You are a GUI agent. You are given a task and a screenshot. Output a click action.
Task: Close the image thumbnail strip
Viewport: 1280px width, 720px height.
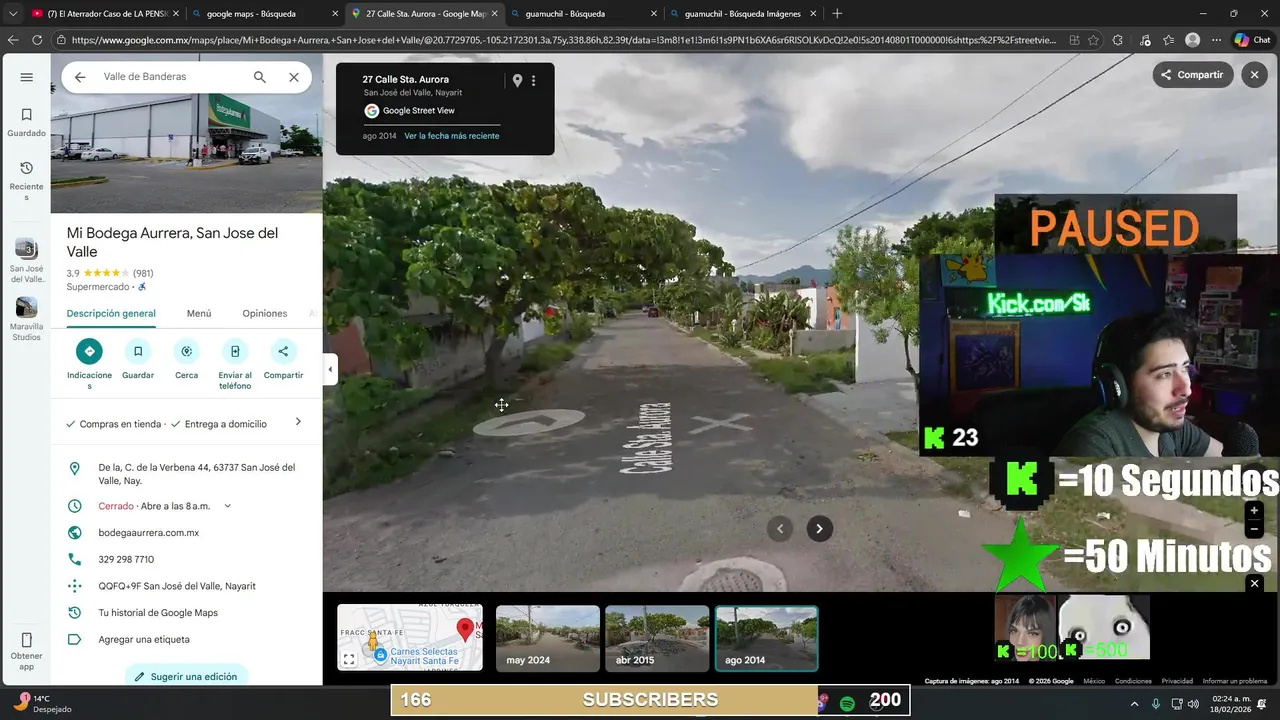(x=1254, y=583)
